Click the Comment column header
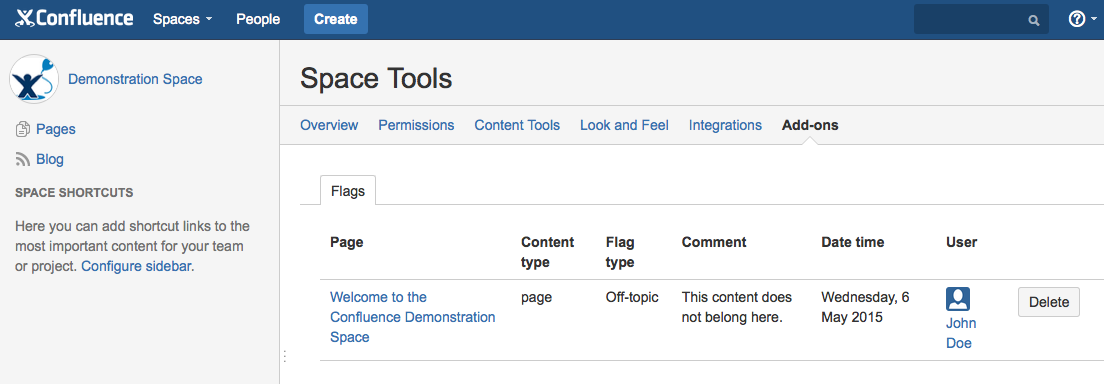1104x384 pixels. 714,242
